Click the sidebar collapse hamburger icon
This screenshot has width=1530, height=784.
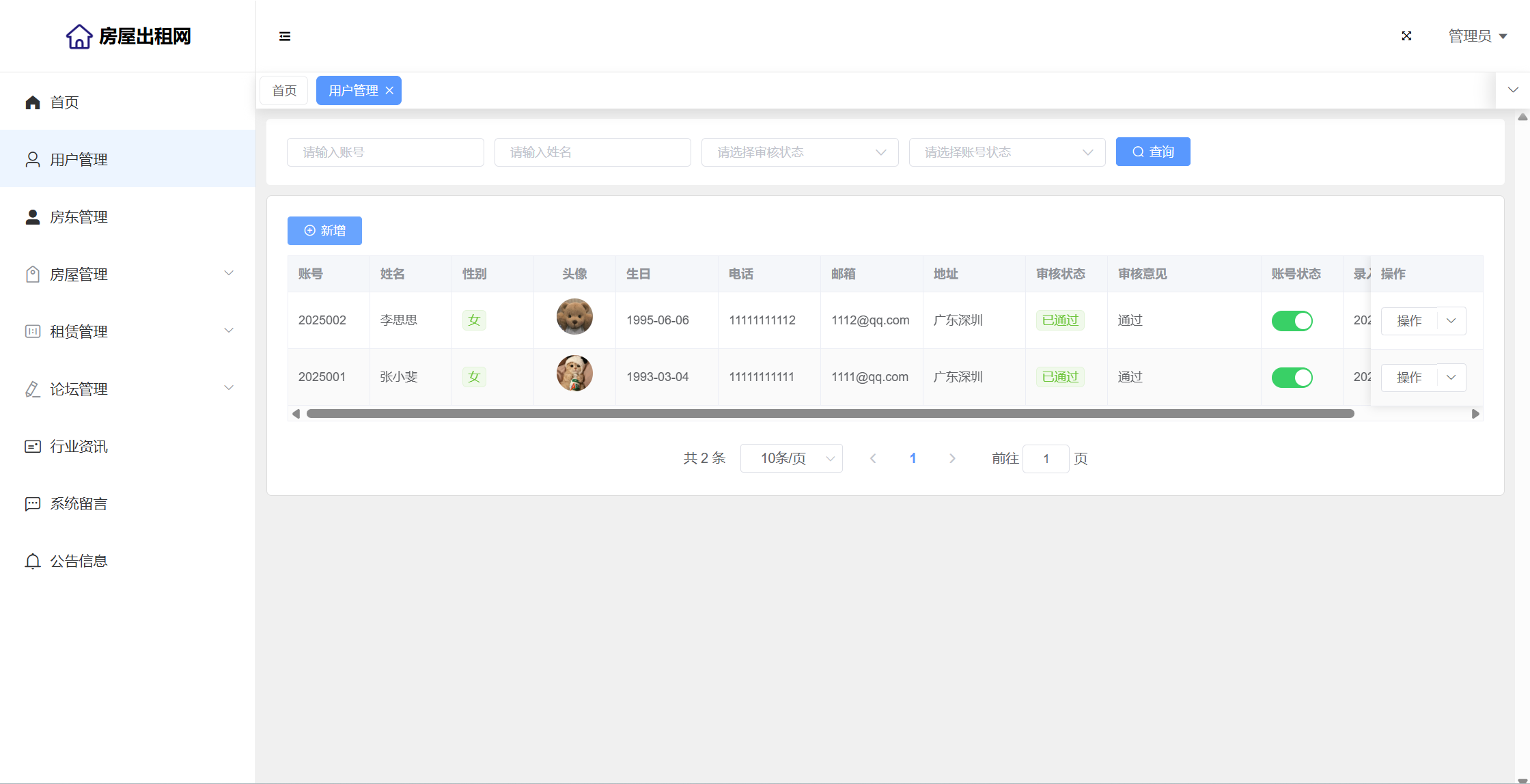pos(285,36)
